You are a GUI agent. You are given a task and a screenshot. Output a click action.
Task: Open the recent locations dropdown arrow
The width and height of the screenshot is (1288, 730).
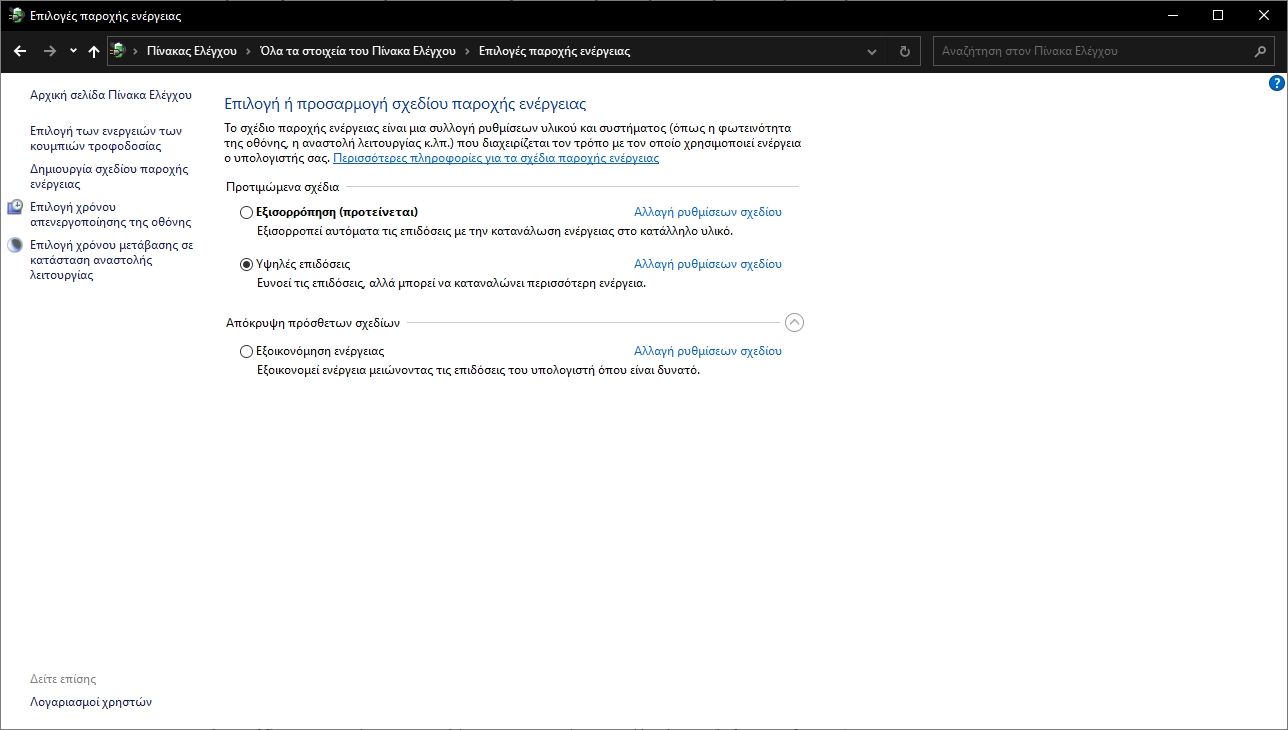click(x=73, y=51)
